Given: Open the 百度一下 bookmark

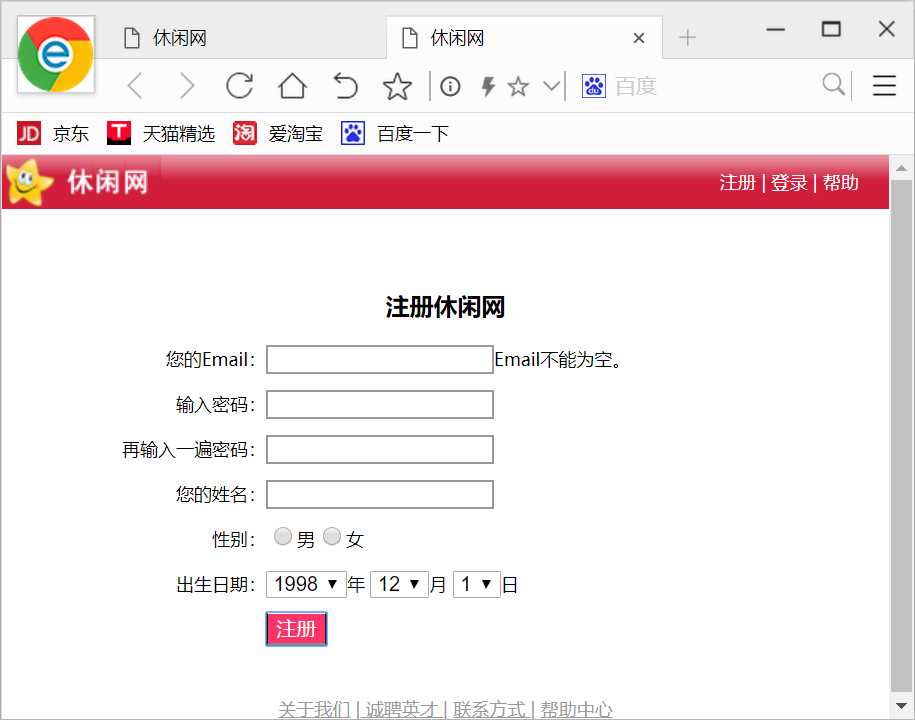Looking at the screenshot, I should [x=395, y=134].
